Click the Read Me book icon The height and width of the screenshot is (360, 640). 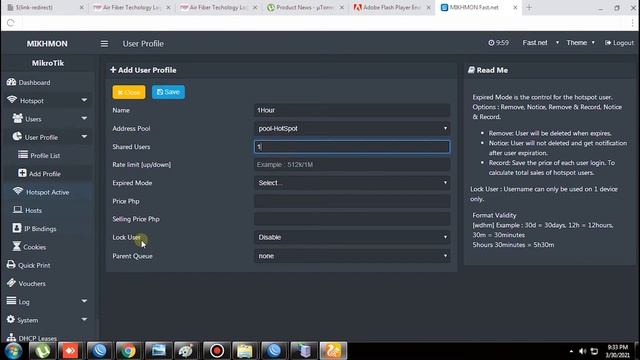(471, 70)
